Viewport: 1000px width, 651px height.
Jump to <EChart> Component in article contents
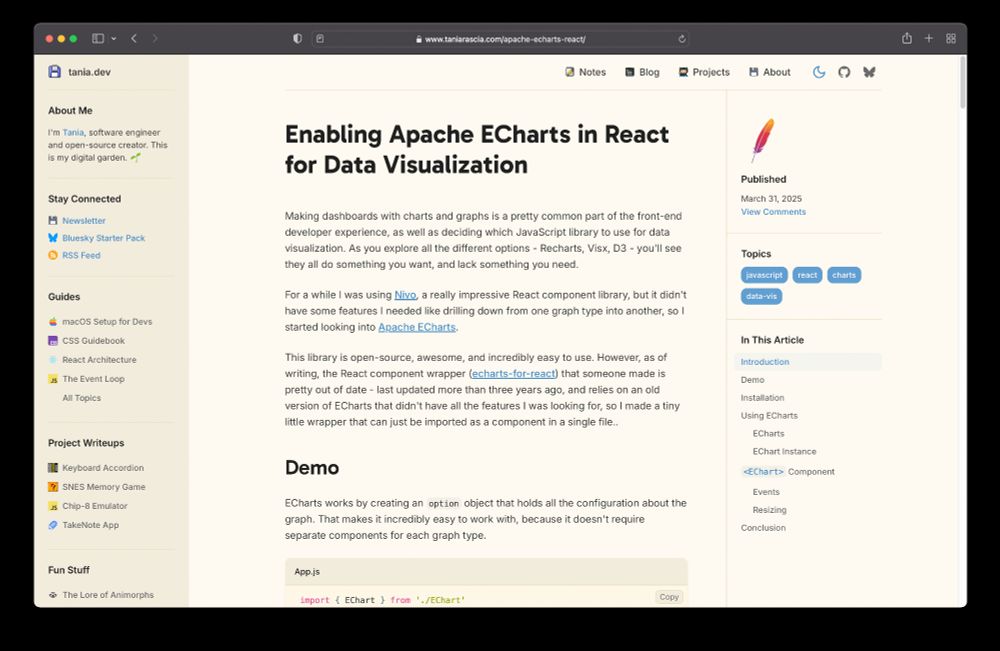[788, 472]
